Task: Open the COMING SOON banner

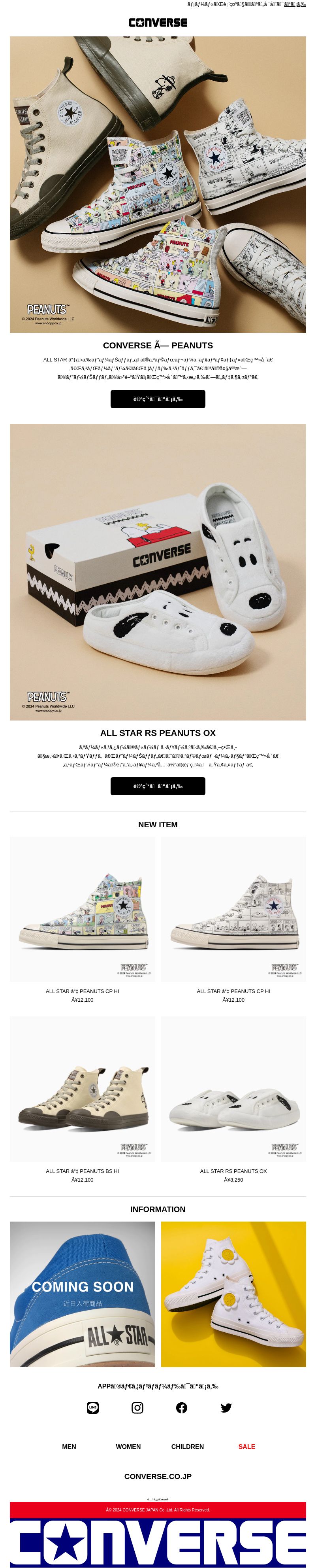Action: (83, 1295)
